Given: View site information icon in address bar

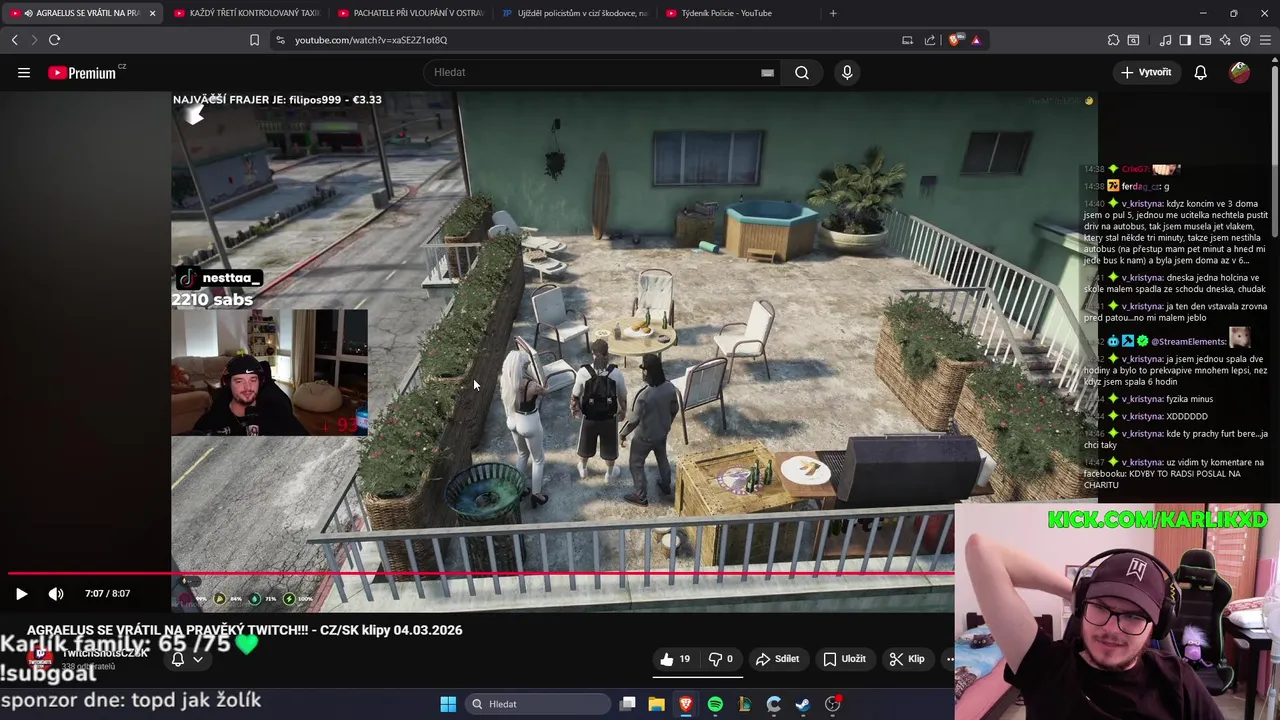Looking at the screenshot, I should (x=280, y=40).
